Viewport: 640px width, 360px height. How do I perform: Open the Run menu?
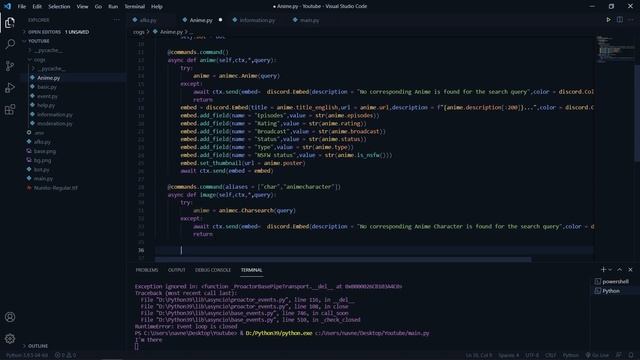pos(113,7)
